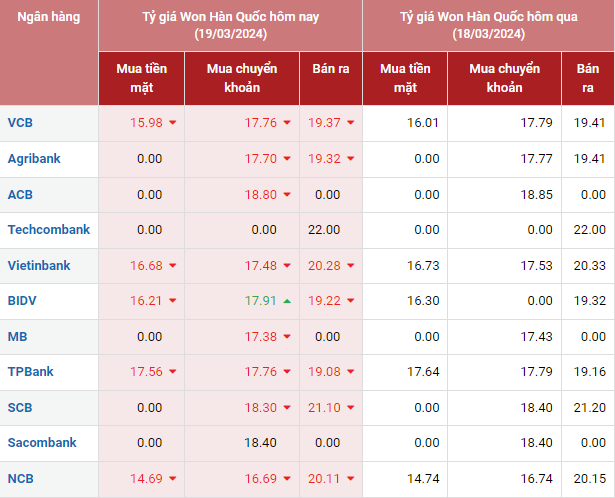Click the down arrow beside TPBank's 17.56
Viewport: 615px width, 498px height.
(x=172, y=372)
